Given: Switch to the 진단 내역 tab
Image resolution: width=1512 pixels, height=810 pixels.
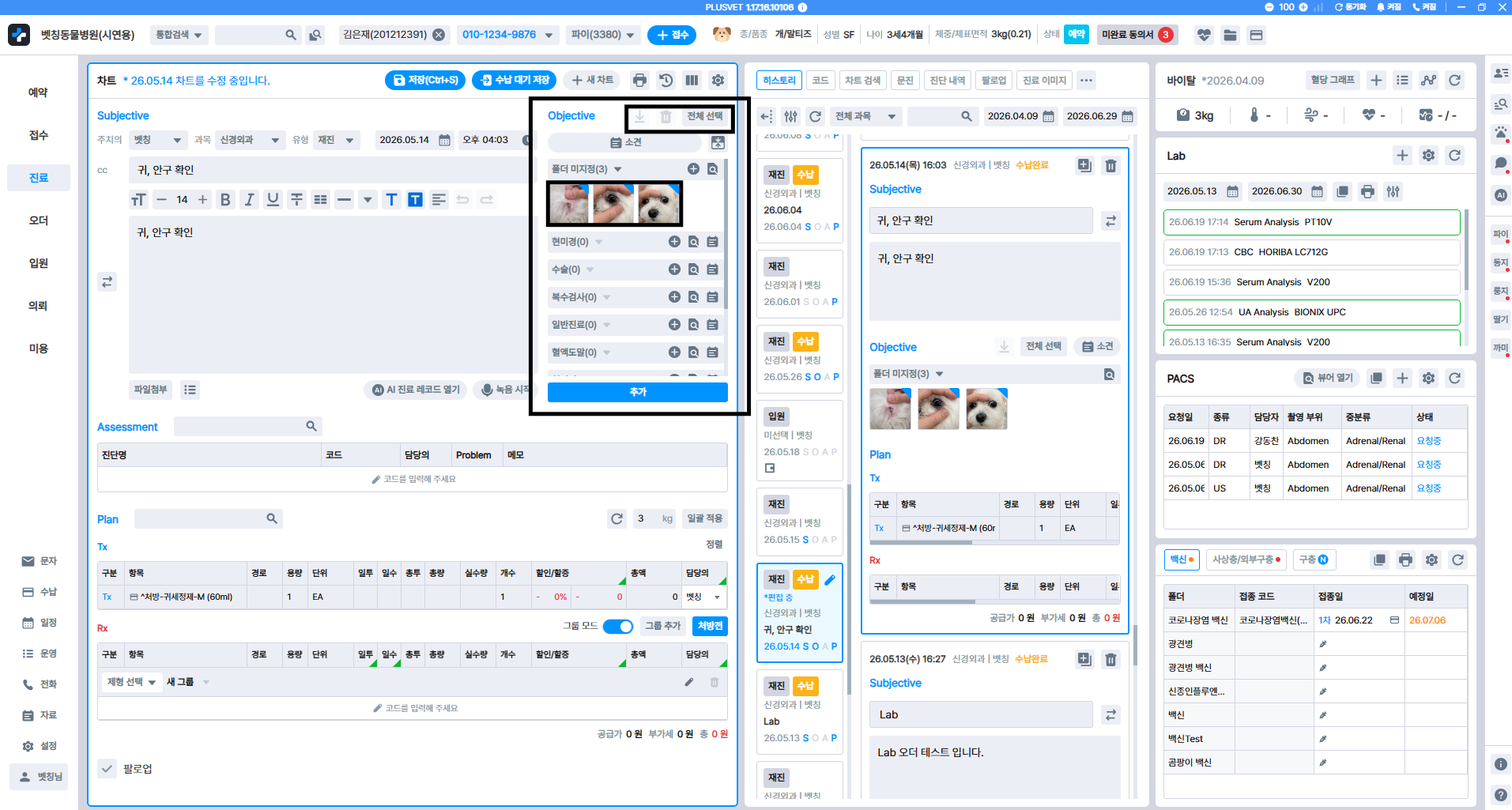Looking at the screenshot, I should [x=948, y=80].
